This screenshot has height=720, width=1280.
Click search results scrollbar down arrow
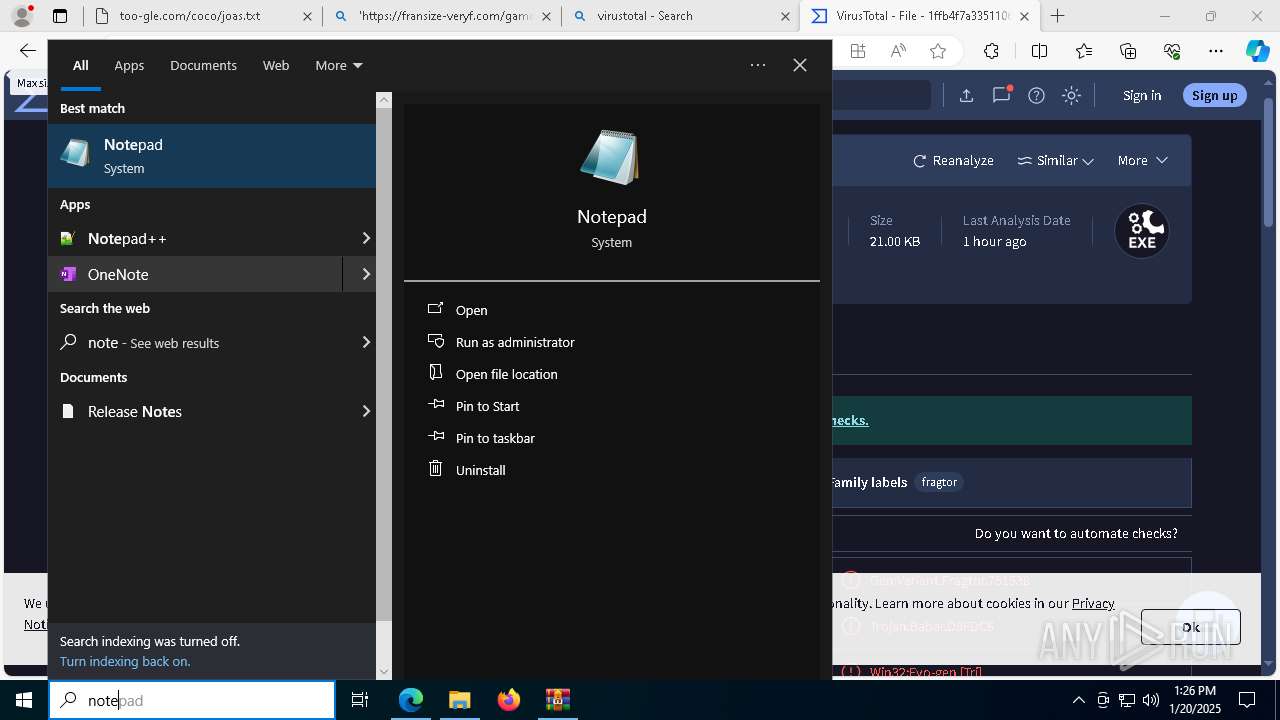click(x=384, y=672)
